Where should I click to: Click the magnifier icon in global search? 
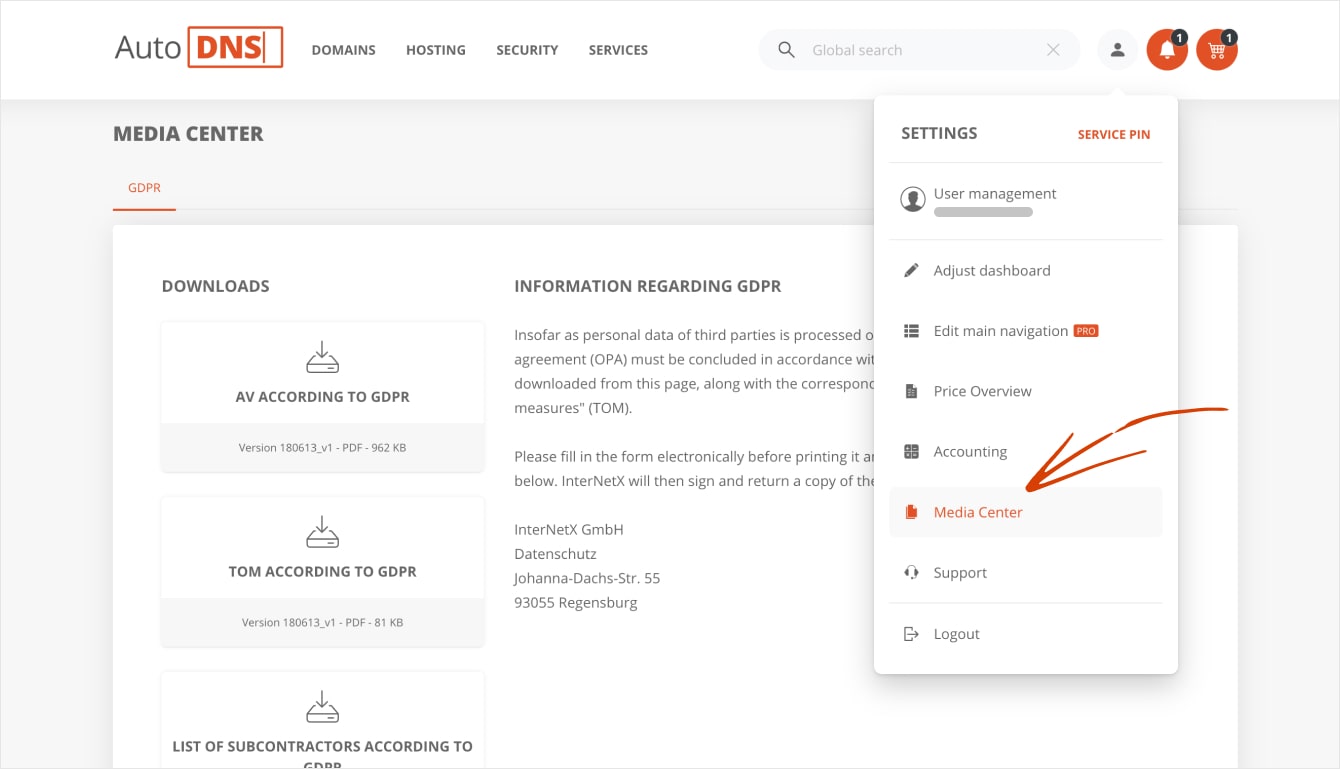coord(787,50)
